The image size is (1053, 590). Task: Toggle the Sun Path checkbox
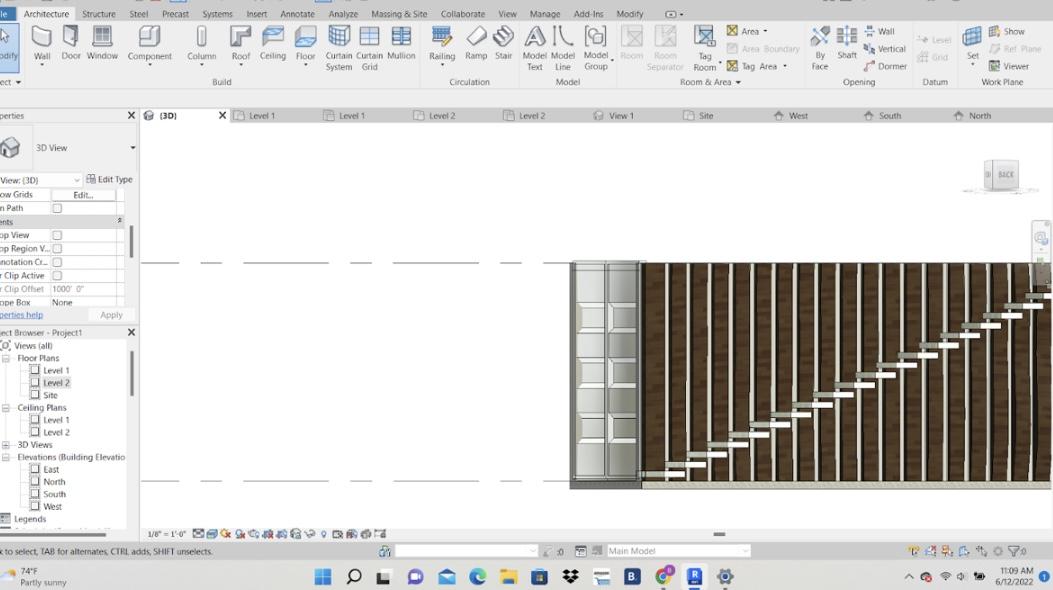[57, 208]
